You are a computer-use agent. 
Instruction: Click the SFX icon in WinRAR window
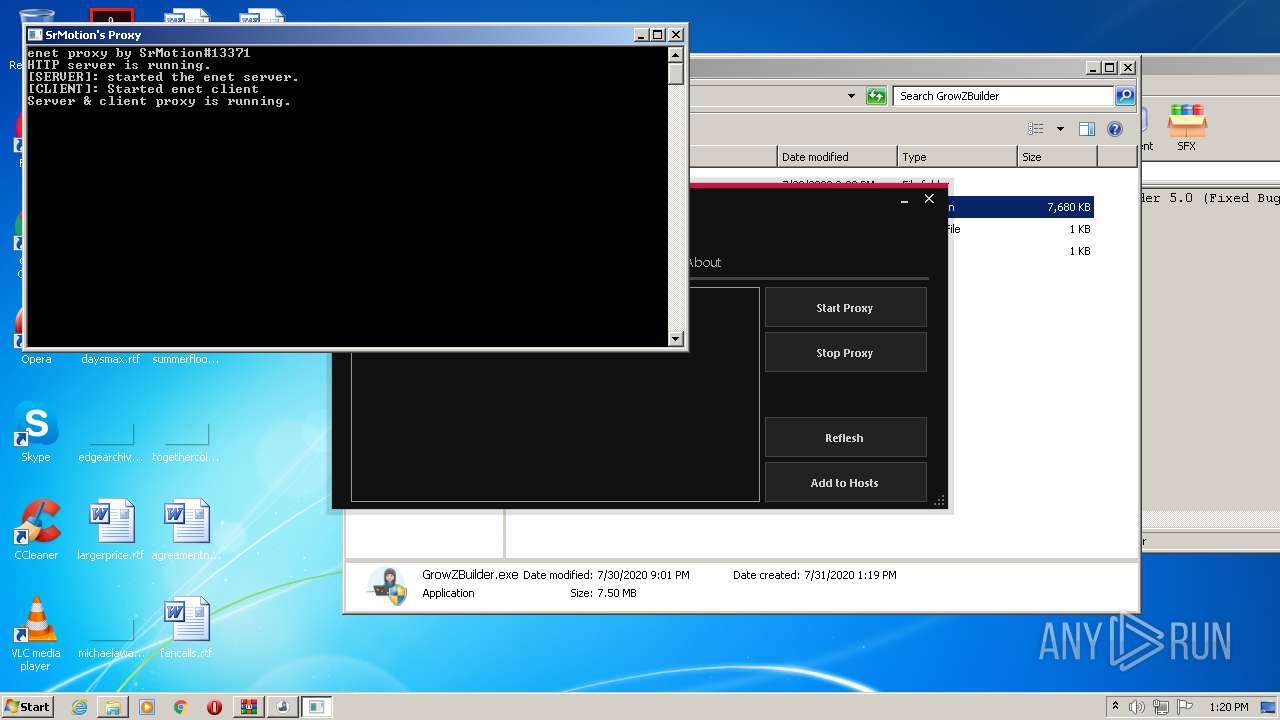(x=1186, y=128)
